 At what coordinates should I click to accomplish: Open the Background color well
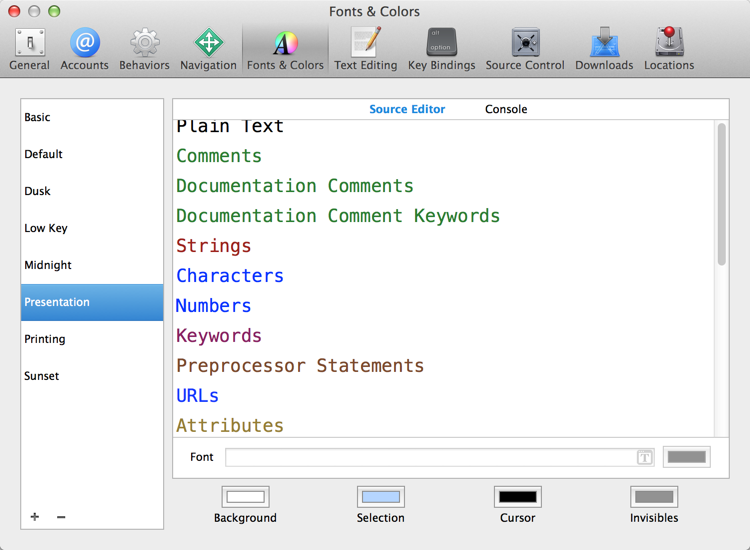click(245, 497)
